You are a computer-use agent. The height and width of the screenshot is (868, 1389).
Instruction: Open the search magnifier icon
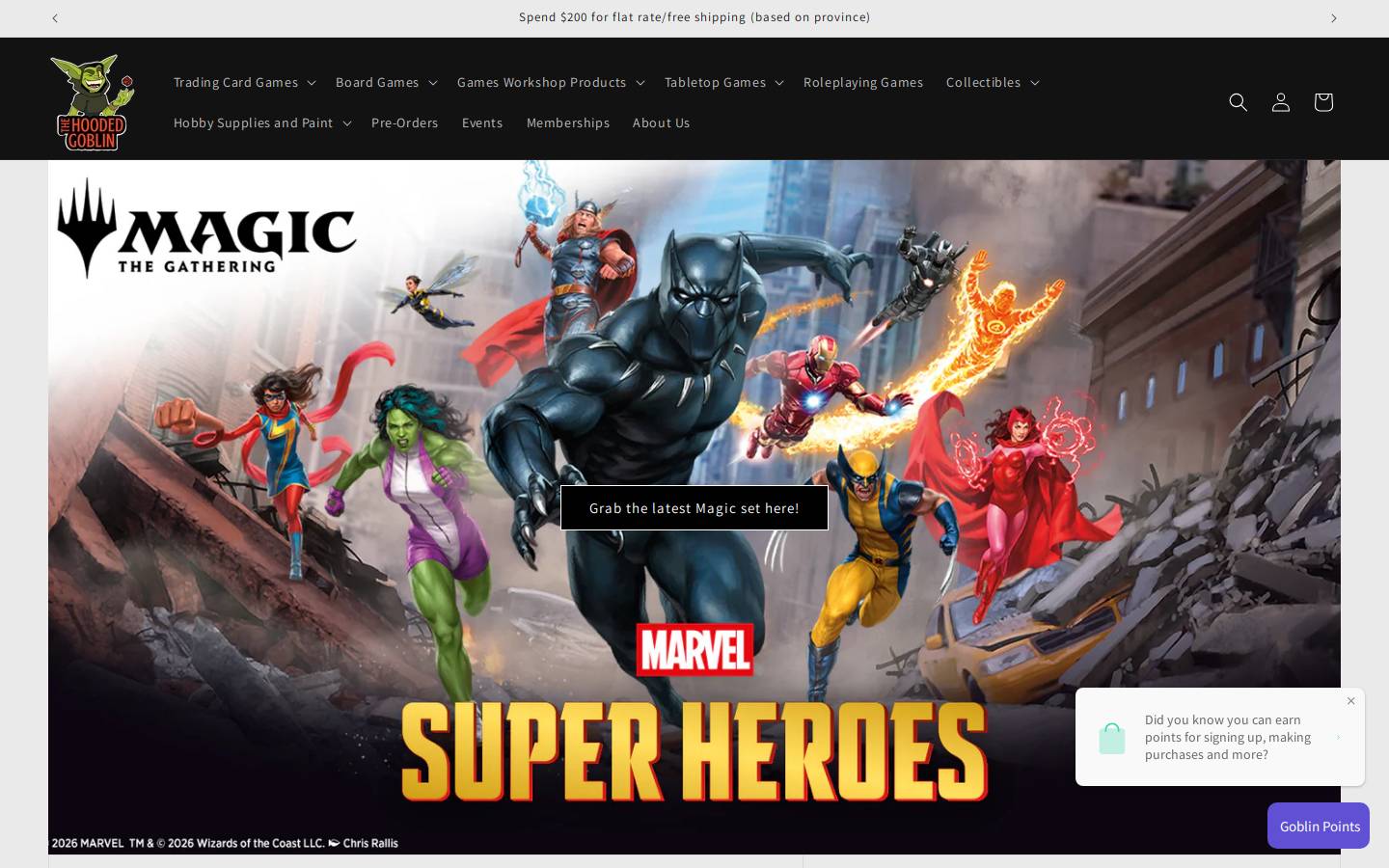click(1239, 102)
